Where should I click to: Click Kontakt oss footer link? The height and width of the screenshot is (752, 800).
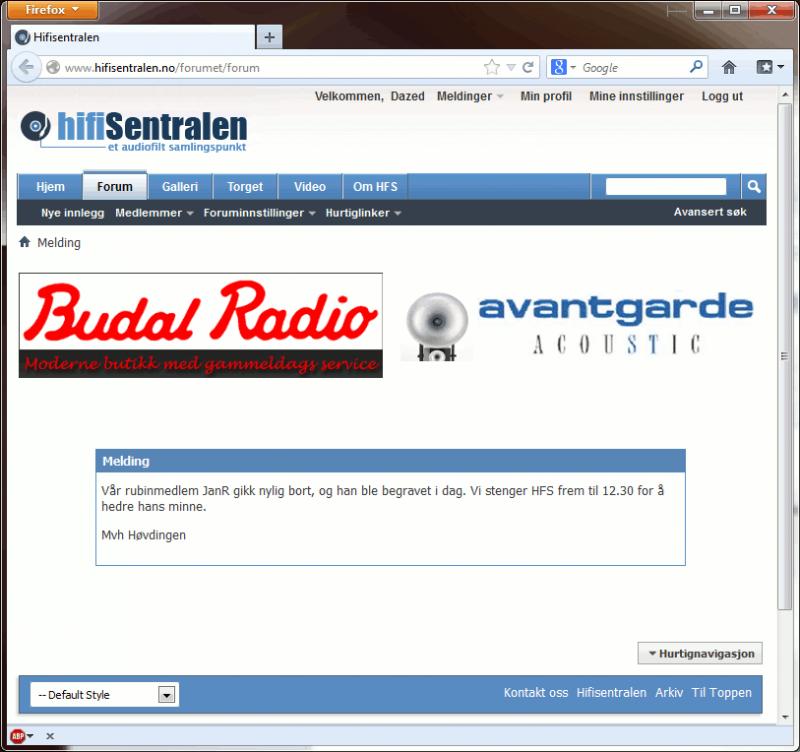536,692
